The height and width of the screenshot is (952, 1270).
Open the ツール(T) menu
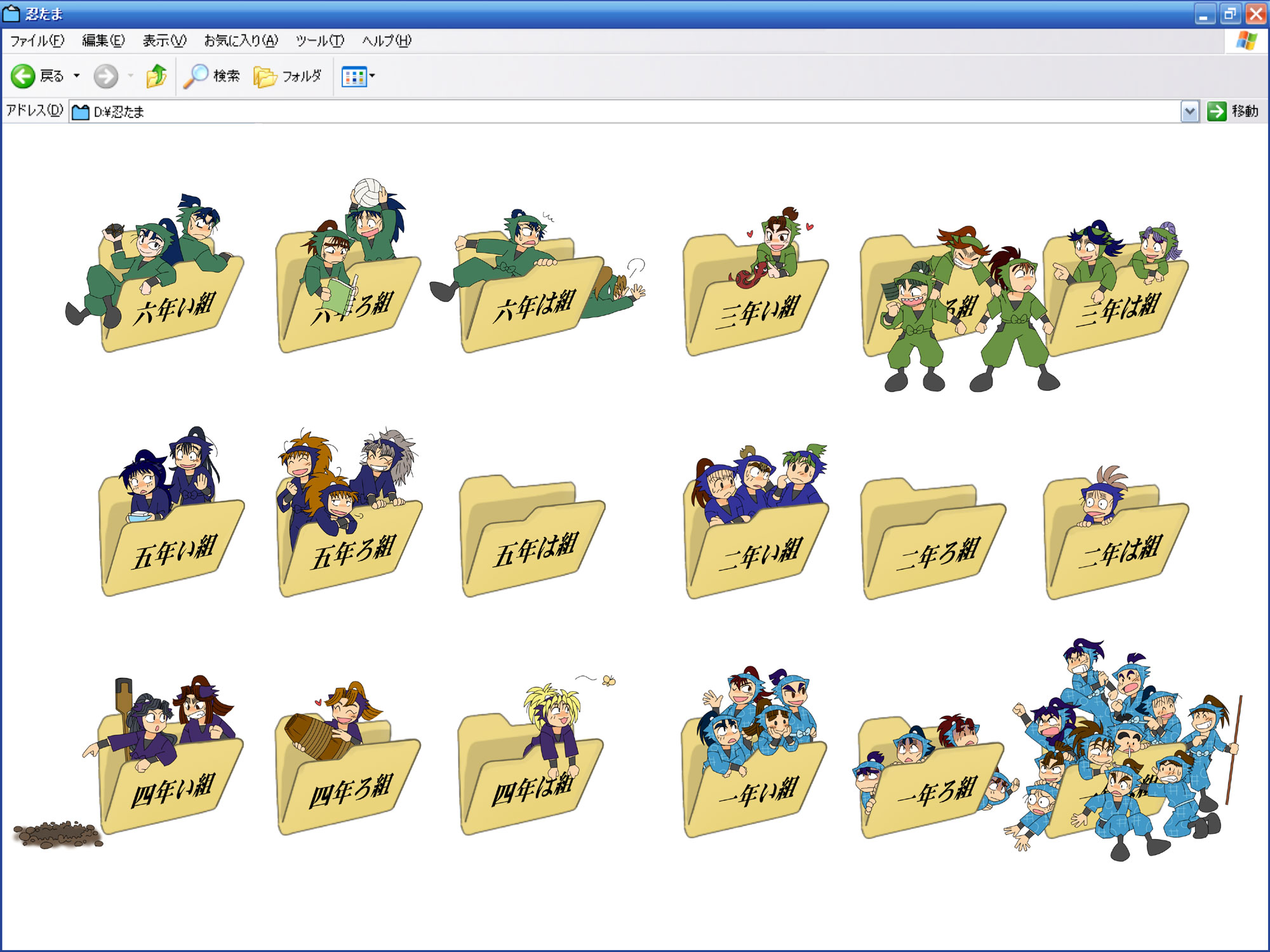click(x=320, y=41)
